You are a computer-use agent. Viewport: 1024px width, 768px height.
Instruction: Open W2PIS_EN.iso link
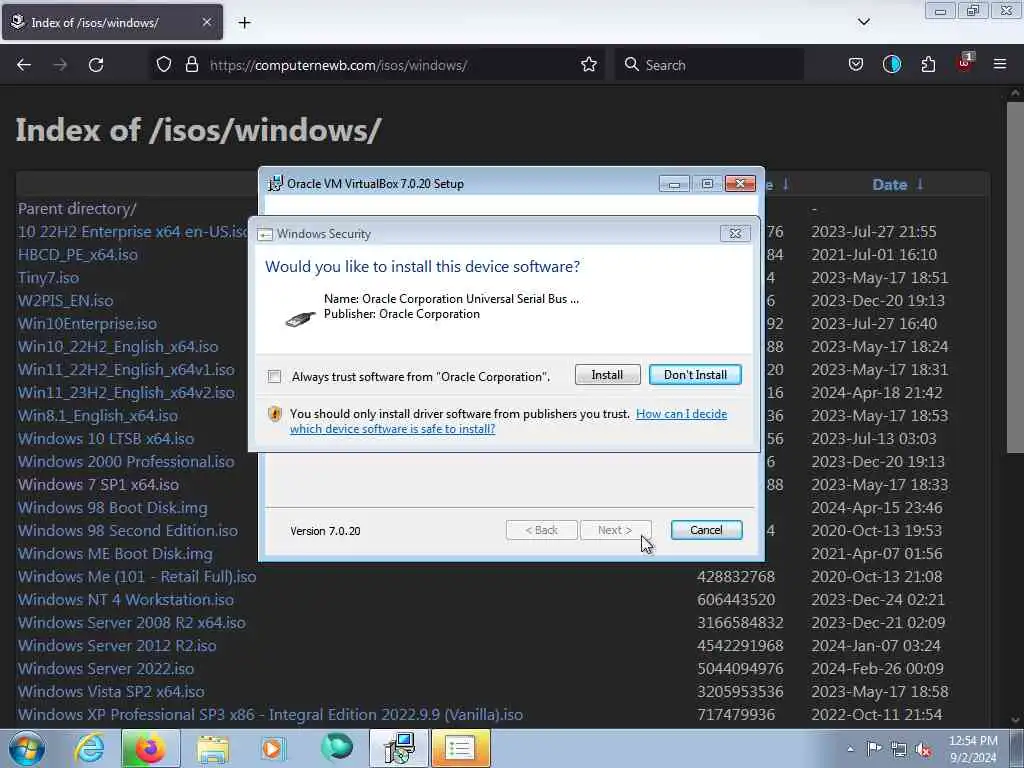coord(65,300)
